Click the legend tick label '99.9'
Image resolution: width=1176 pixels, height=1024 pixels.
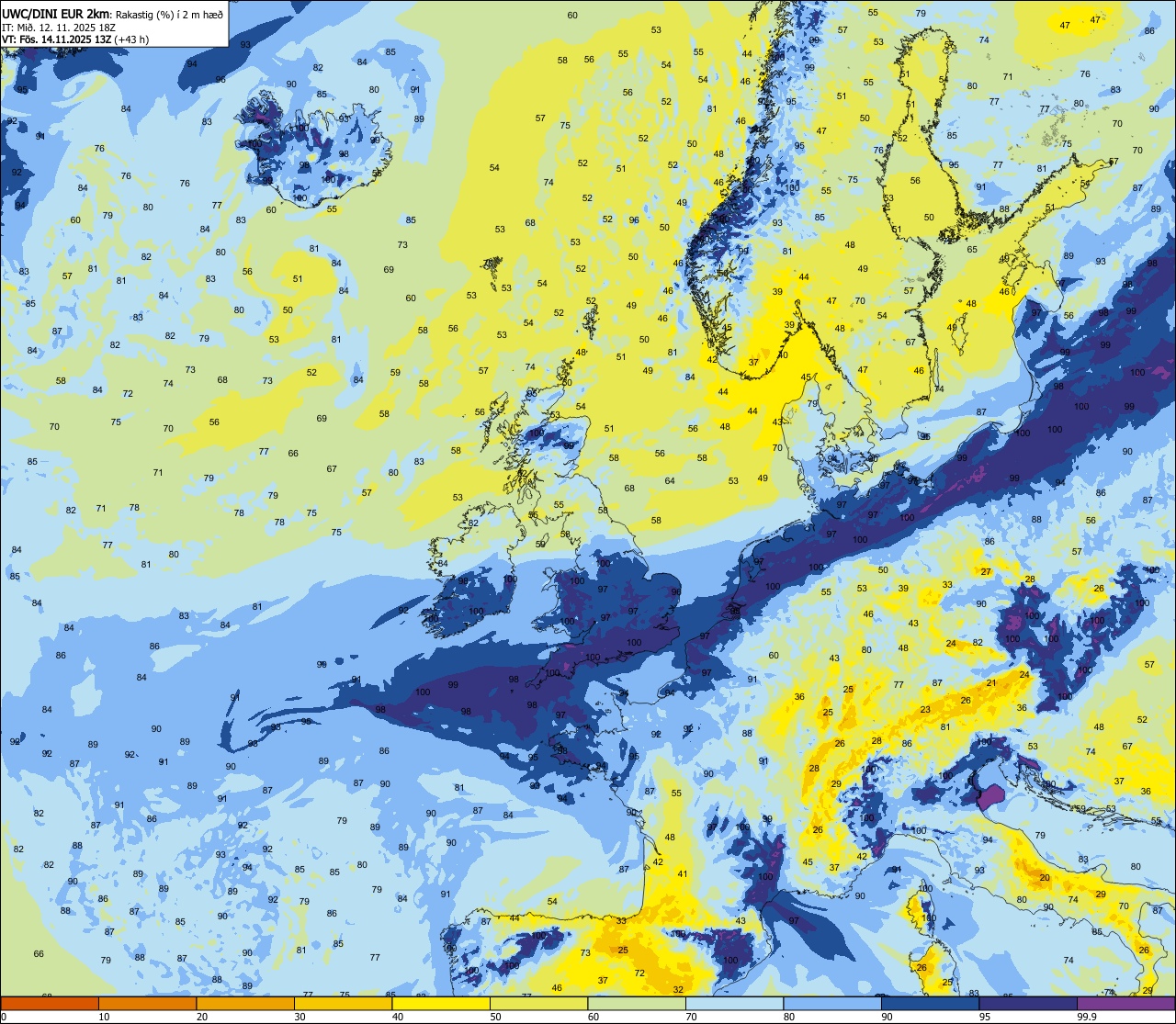1086,1017
